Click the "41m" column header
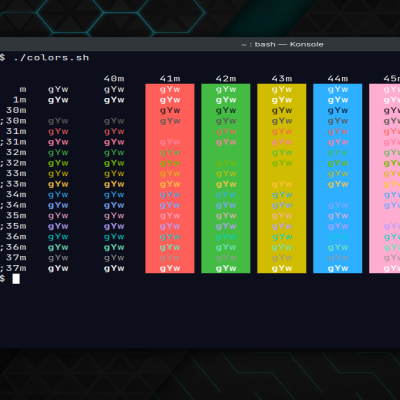This screenshot has width=400, height=400. point(170,79)
